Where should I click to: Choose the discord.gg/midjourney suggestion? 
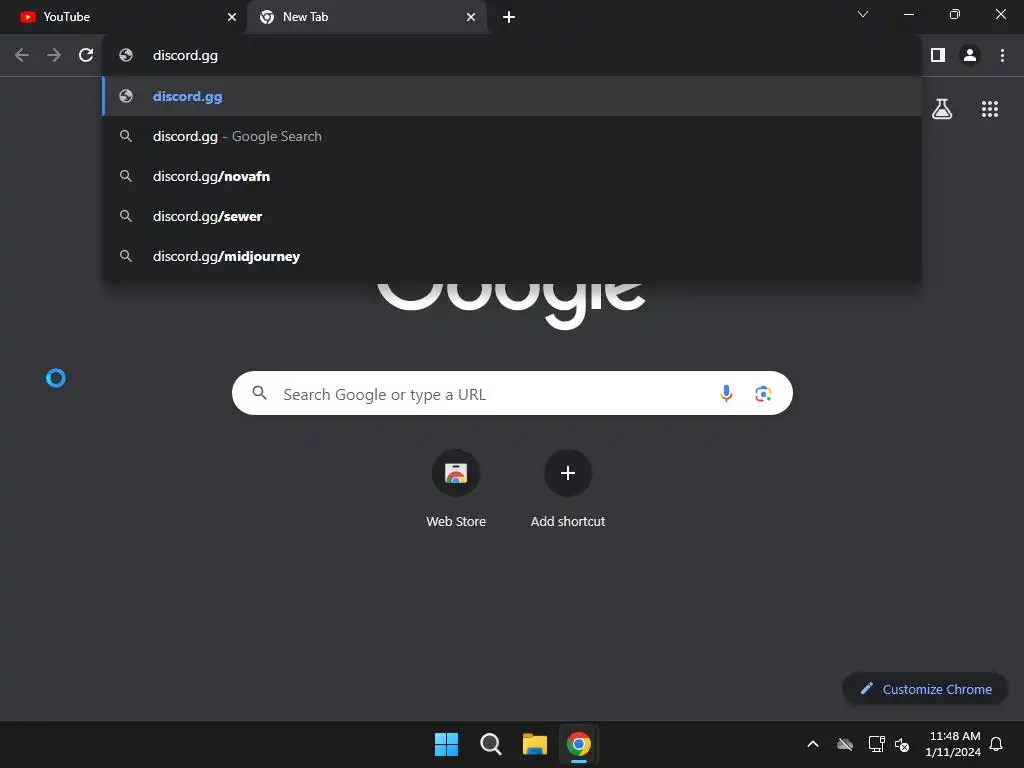tap(512, 256)
